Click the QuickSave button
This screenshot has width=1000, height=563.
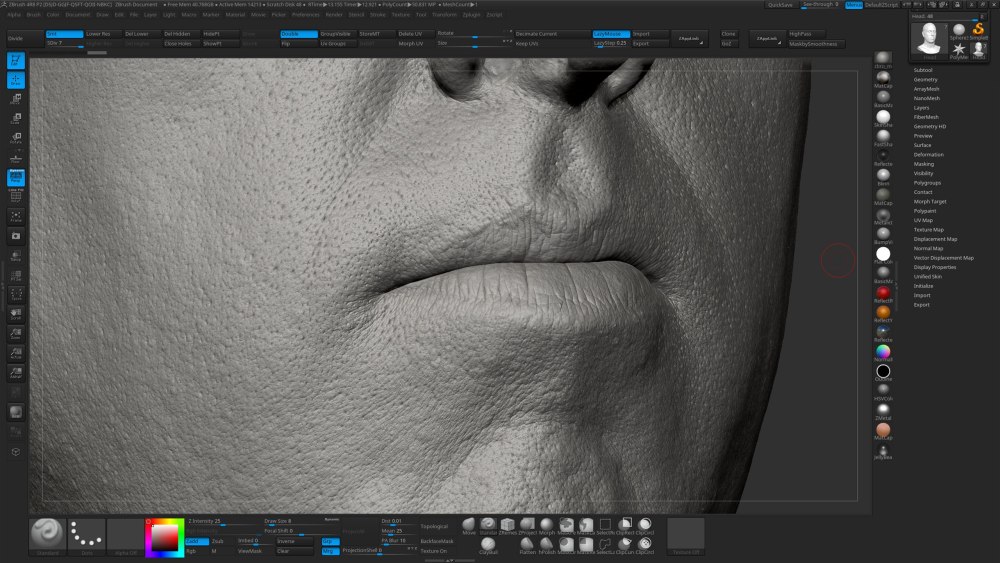781,4
